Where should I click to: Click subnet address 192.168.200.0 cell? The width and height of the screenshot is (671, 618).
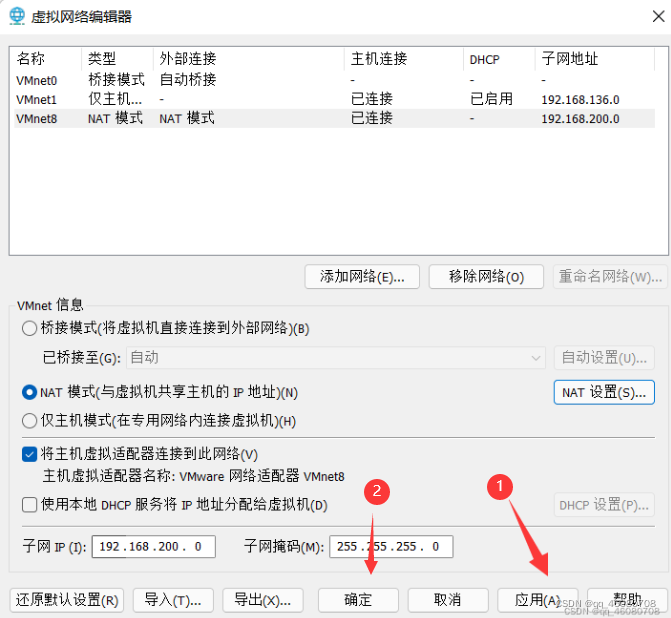pos(580,119)
